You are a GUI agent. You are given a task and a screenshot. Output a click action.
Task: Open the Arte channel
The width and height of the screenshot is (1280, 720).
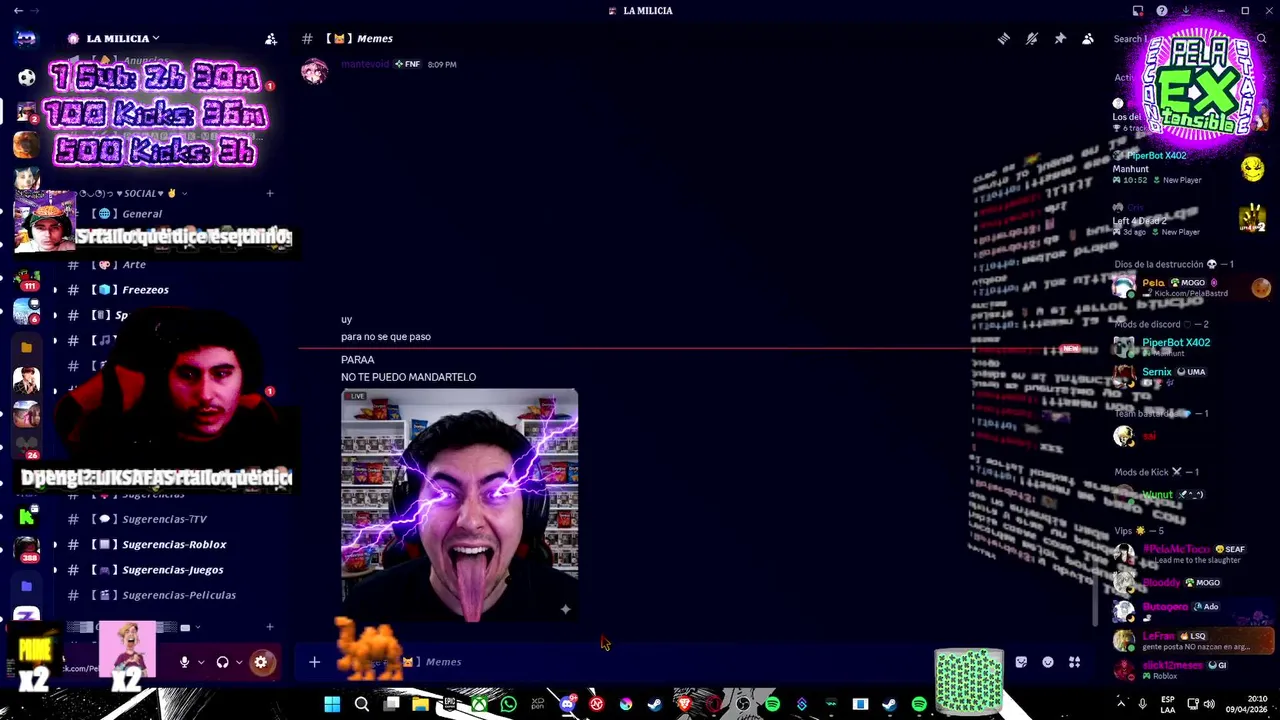click(170, 265)
